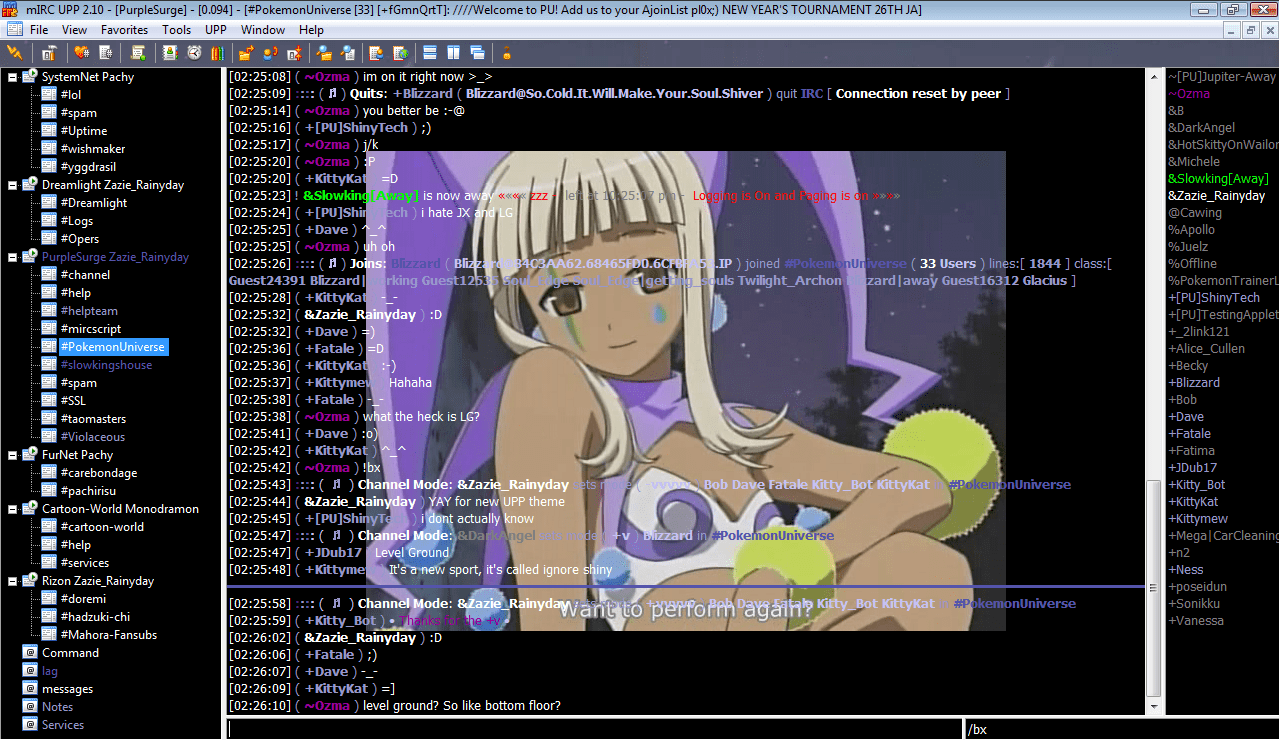This screenshot has width=1279, height=740.
Task: Collapse the SystemNet Pachy network tree
Action: point(12,77)
